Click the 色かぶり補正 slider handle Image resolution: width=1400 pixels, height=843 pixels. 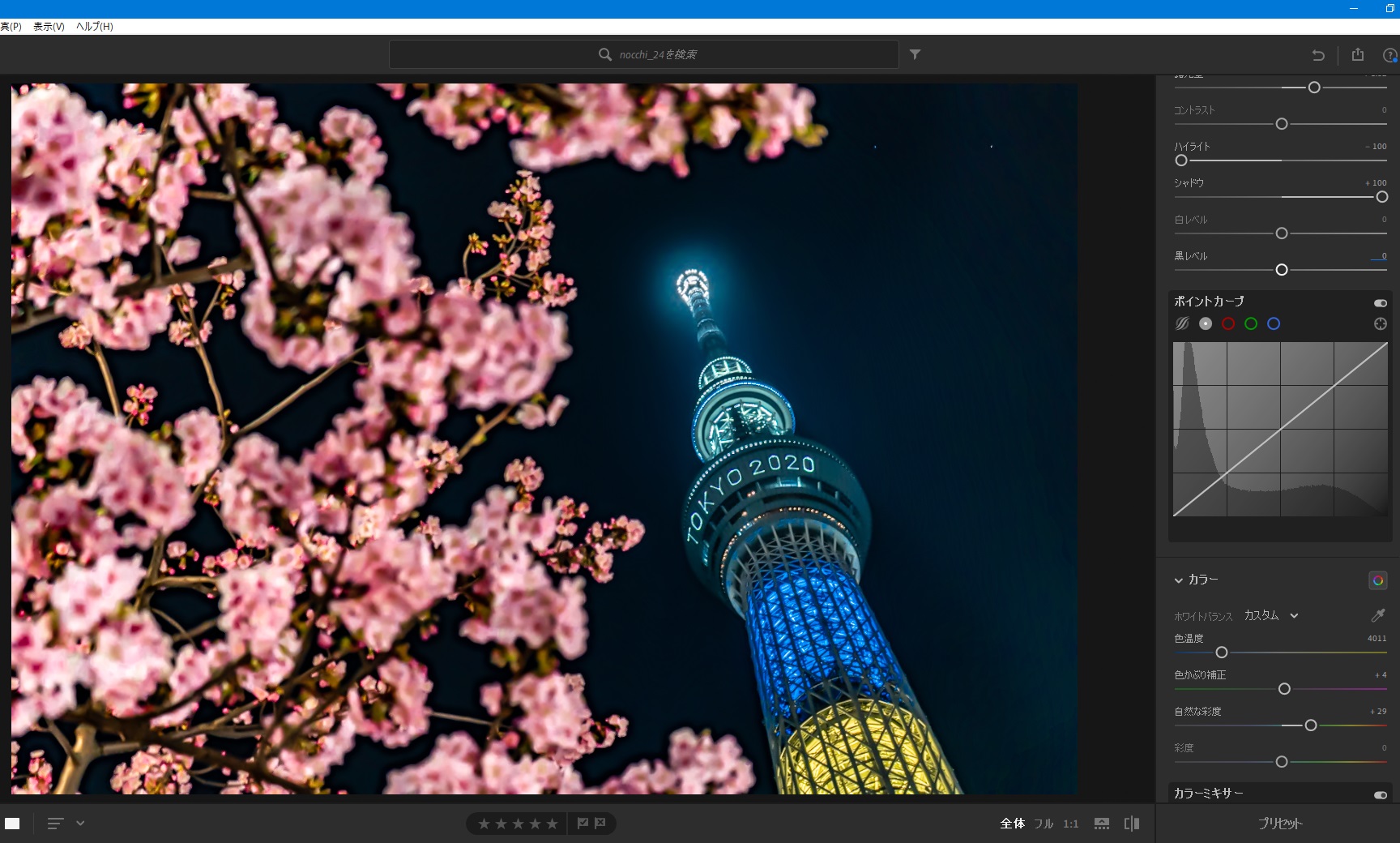tap(1284, 689)
